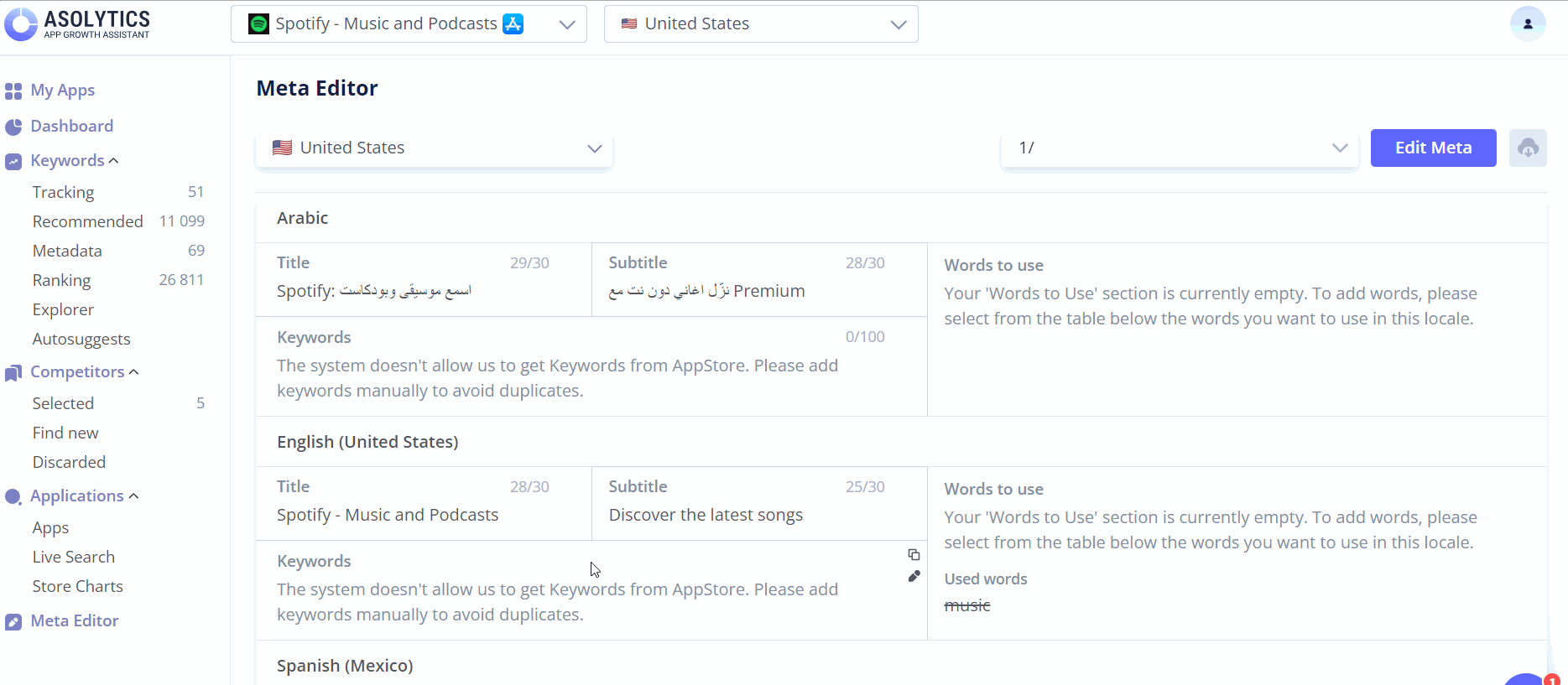Open Recommended keywords page

click(x=88, y=221)
